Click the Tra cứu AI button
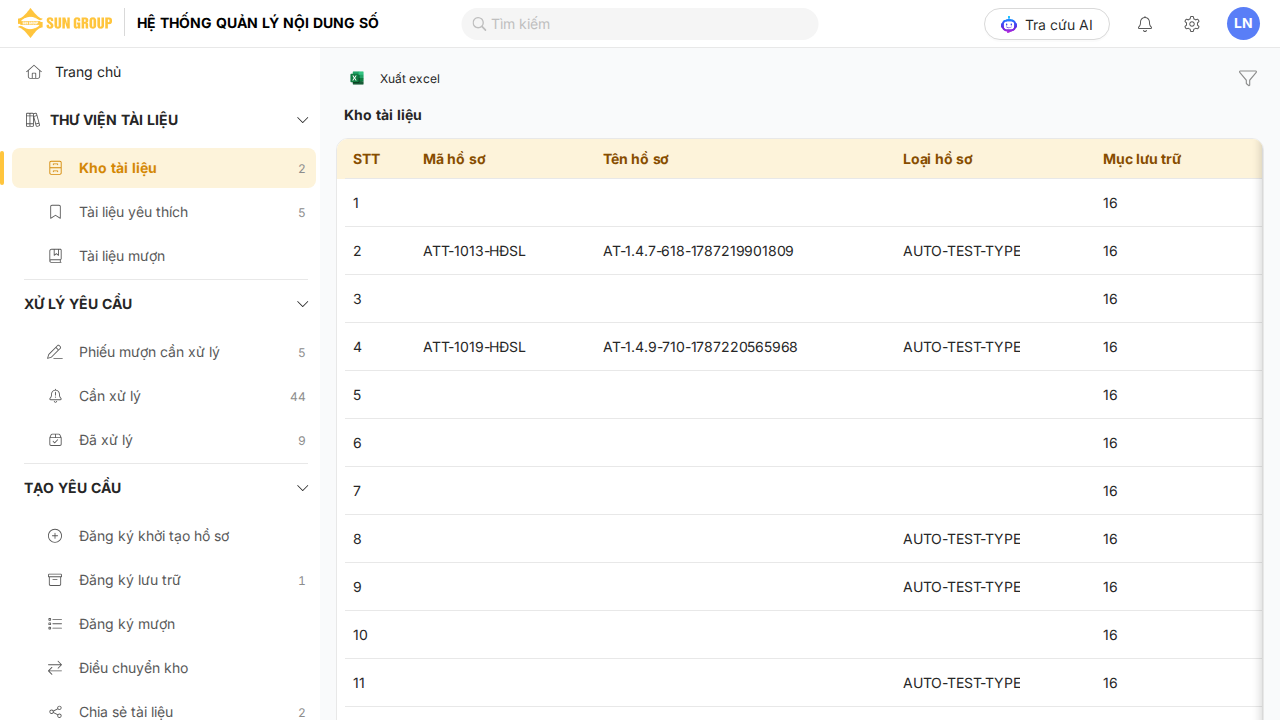1280x720 pixels. 1047,24
